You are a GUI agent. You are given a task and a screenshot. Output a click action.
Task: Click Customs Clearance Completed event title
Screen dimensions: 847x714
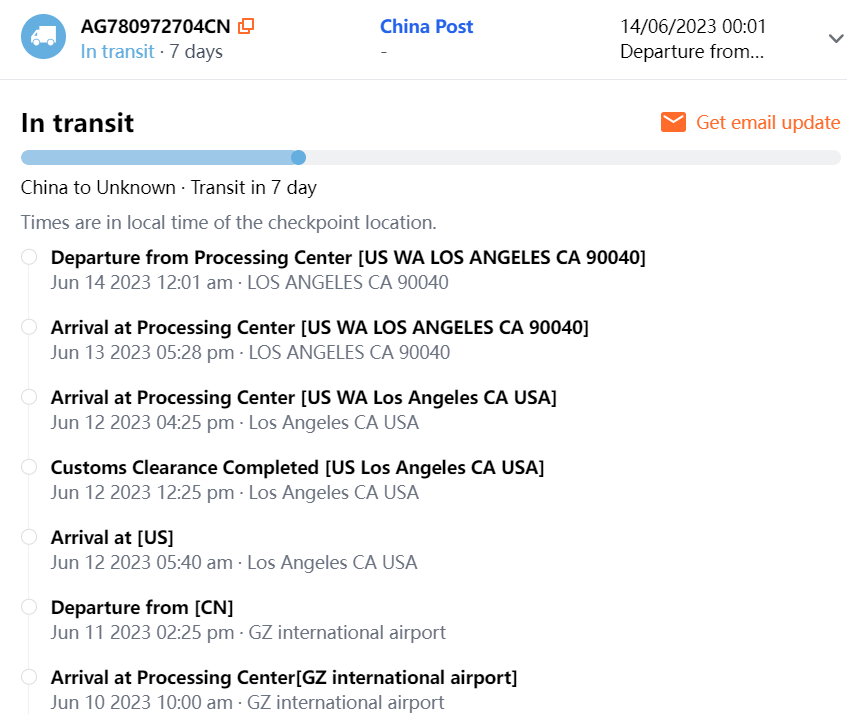point(297,467)
